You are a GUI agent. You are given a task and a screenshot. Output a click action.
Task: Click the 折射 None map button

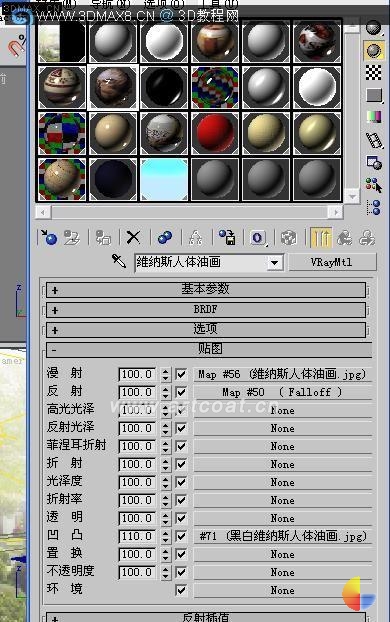[x=282, y=464]
